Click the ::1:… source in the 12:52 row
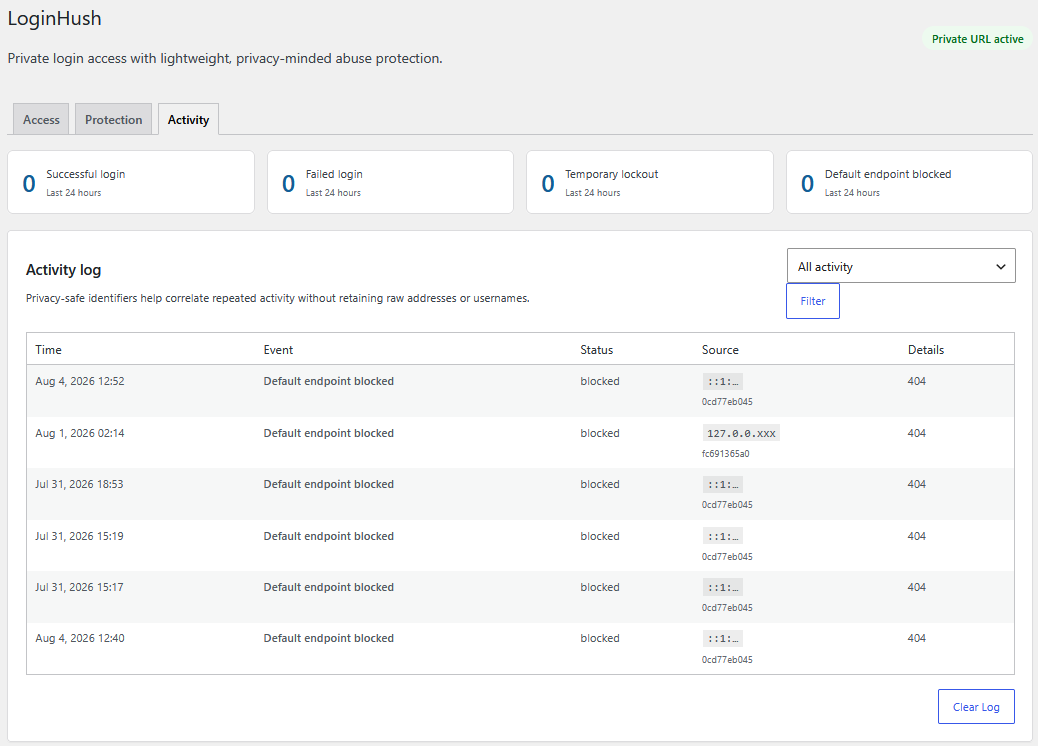1038x746 pixels. (x=722, y=381)
